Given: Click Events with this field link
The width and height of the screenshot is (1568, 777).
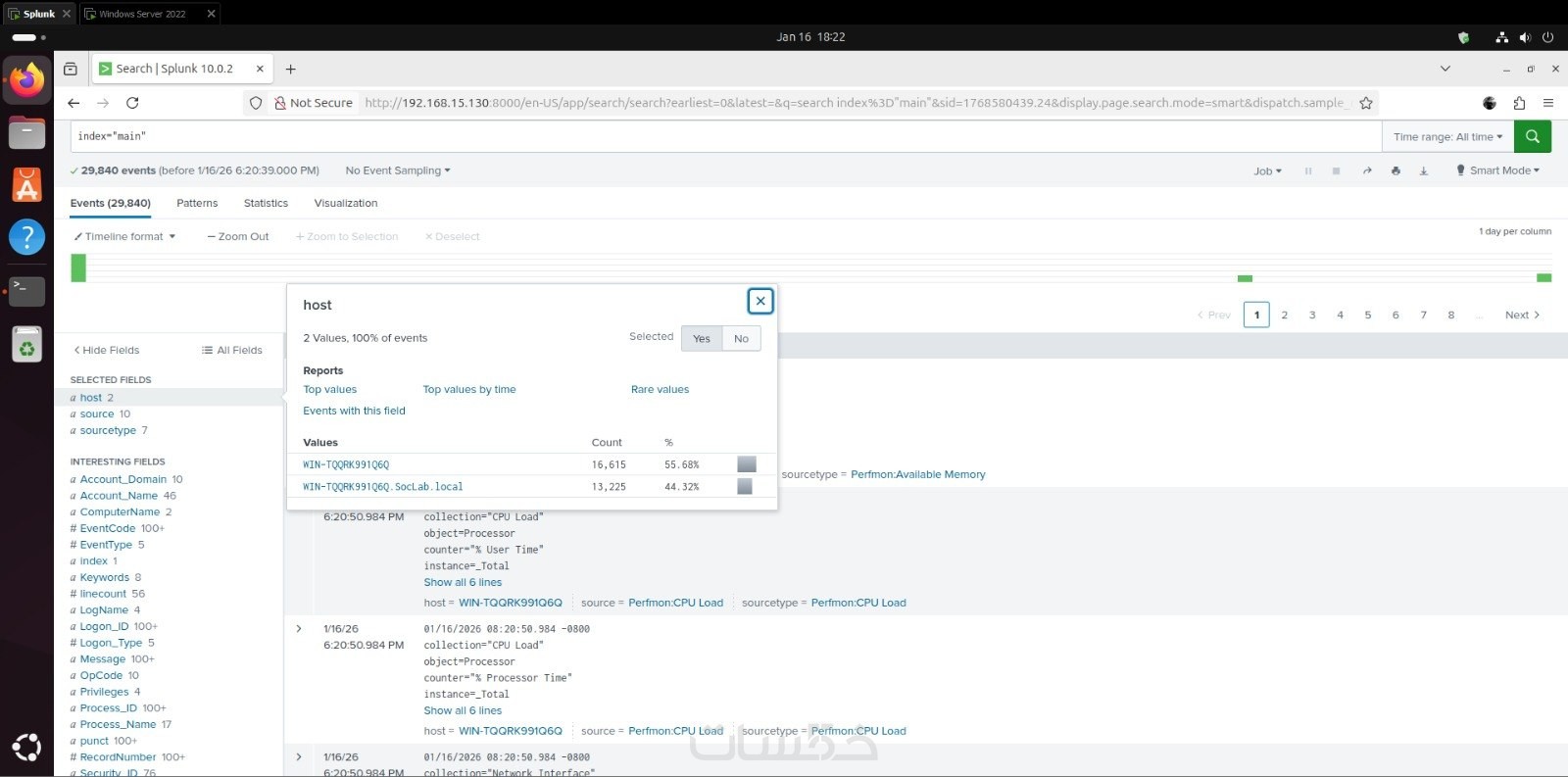Looking at the screenshot, I should pos(354,411).
